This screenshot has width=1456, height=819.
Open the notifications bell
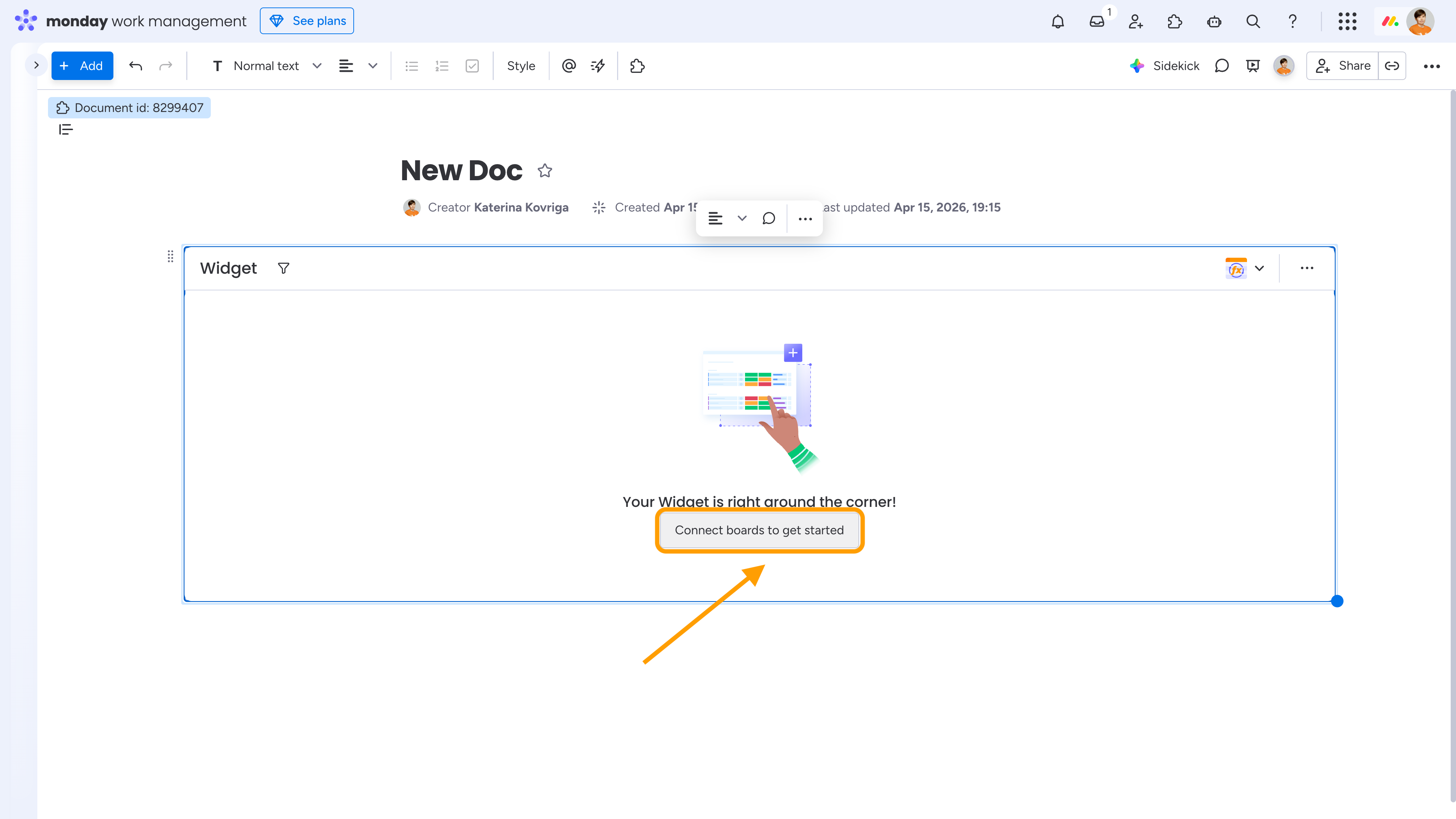[x=1058, y=21]
